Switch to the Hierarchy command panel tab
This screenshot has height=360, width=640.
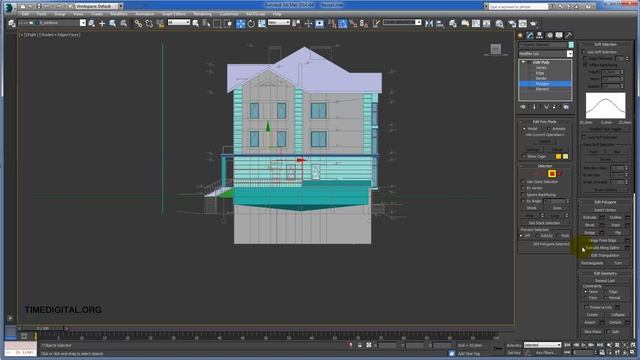pos(540,36)
